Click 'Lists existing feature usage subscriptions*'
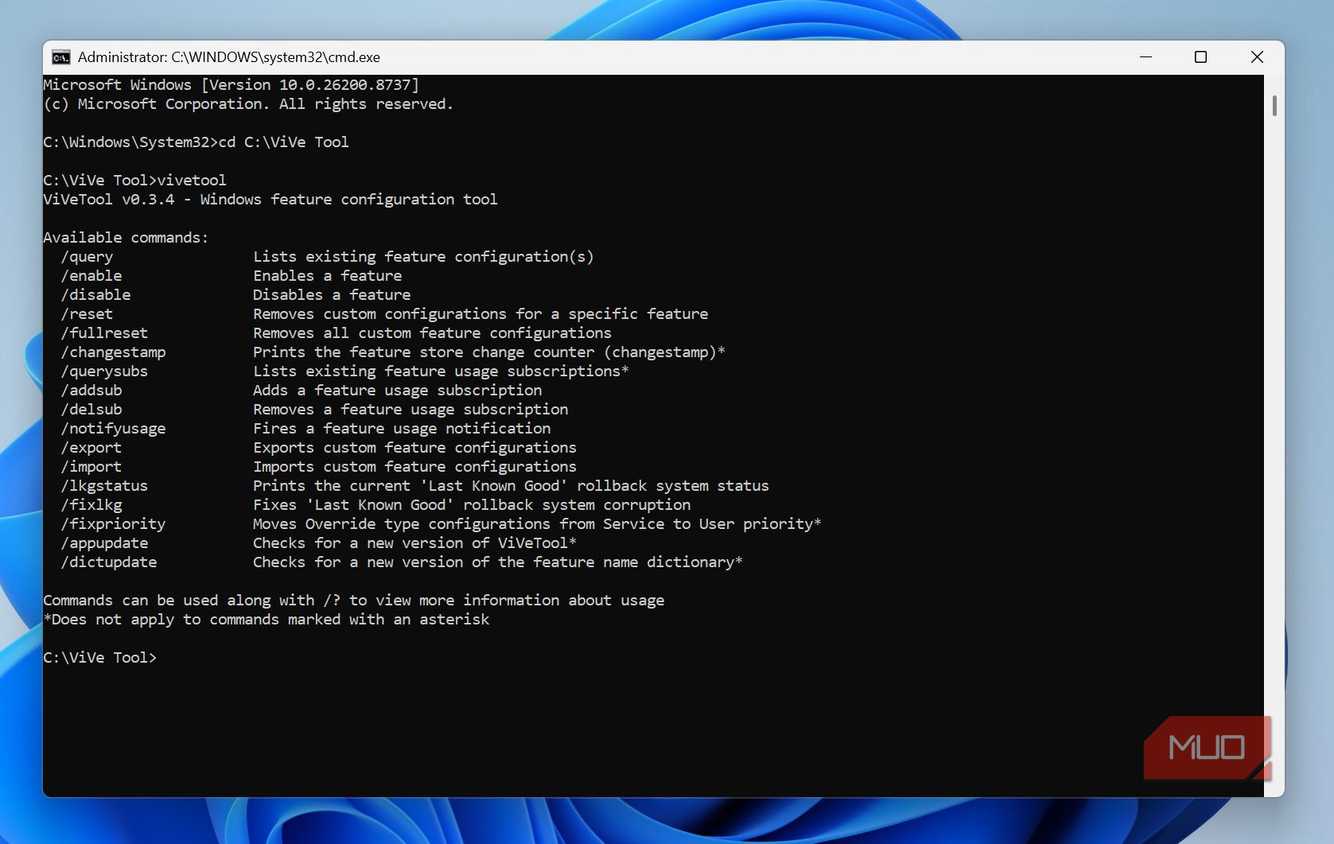1334x844 pixels. pos(441,371)
